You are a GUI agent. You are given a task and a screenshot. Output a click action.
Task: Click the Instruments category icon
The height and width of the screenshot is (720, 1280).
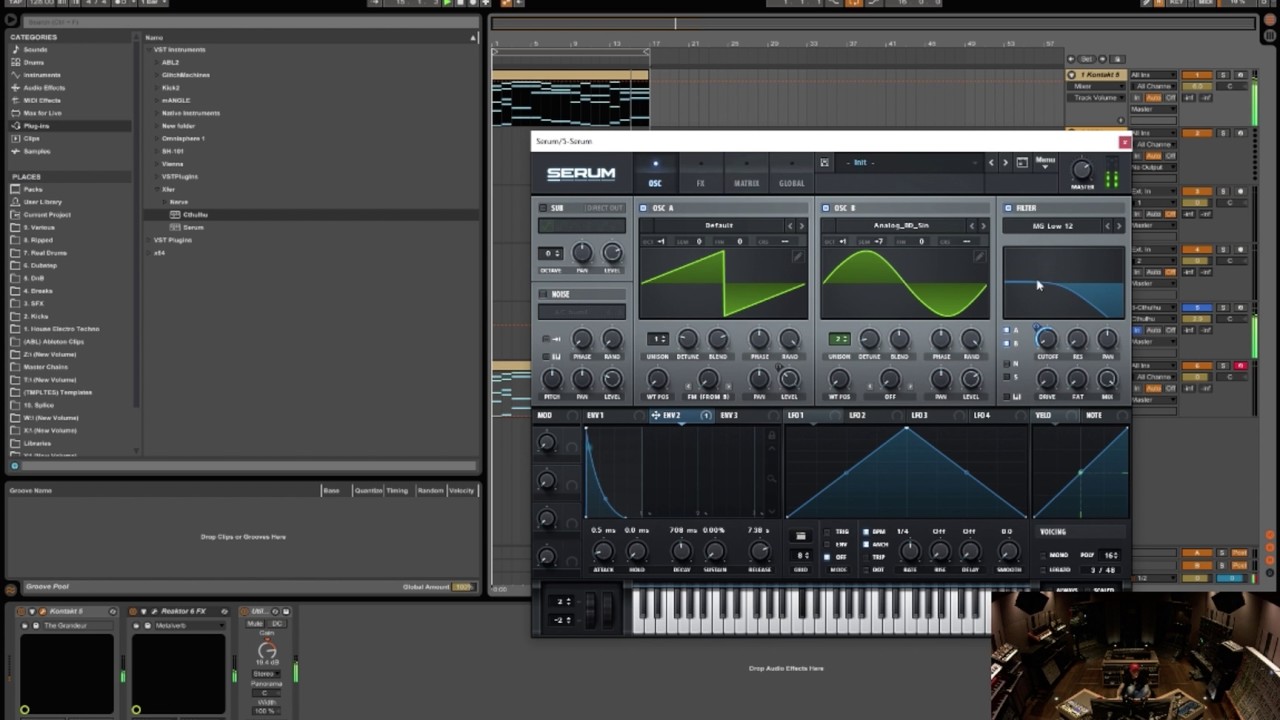15,75
